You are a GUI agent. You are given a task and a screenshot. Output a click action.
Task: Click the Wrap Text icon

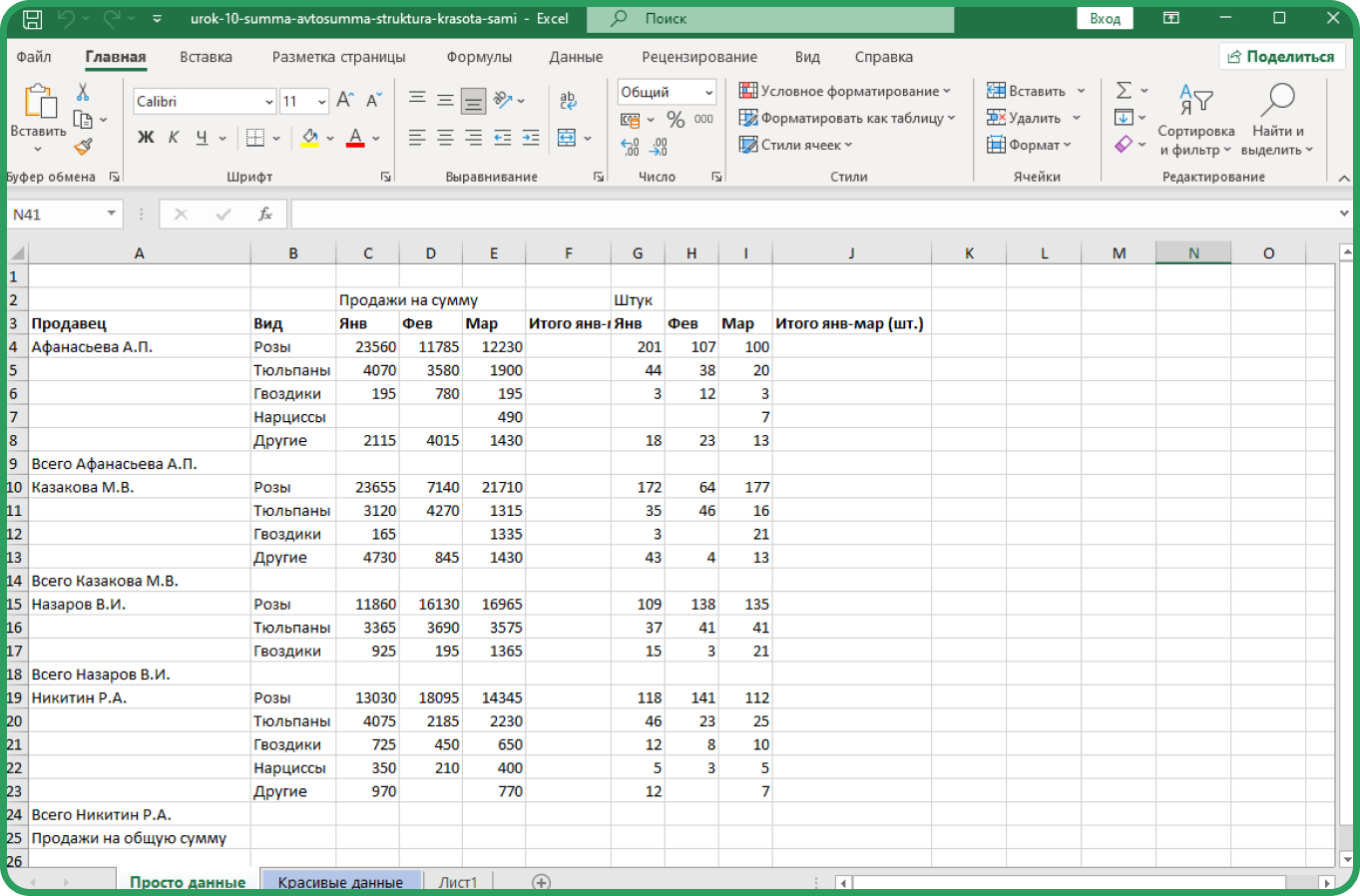coord(568,101)
